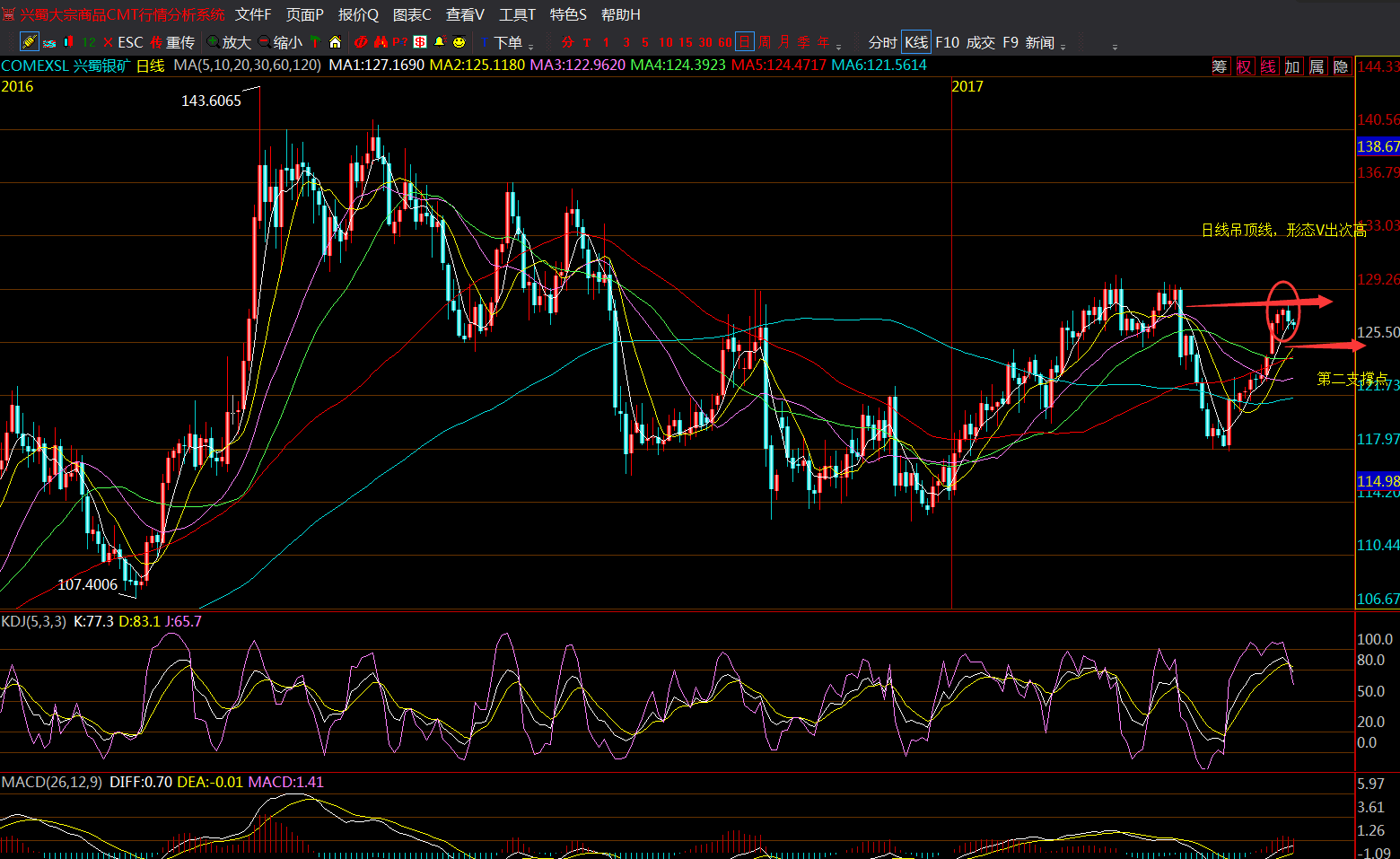Click the dollar sign icon in toolbar
Image resolution: width=1400 pixels, height=859 pixels.
point(419,42)
